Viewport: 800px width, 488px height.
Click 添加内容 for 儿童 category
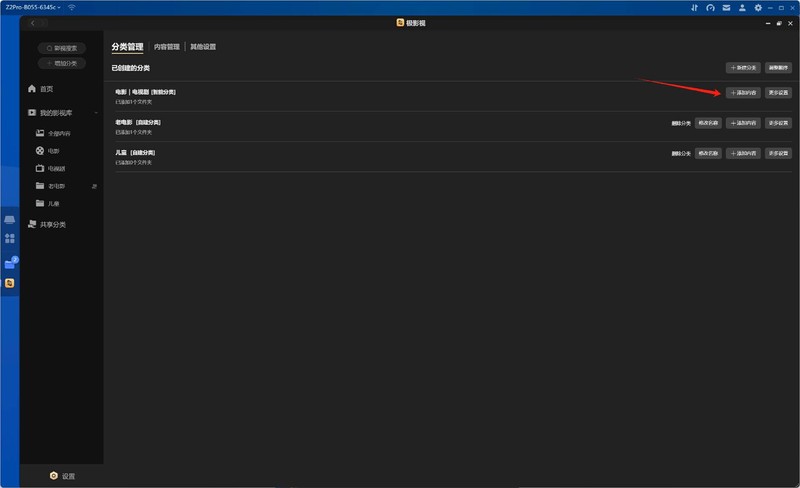pyautogui.click(x=743, y=153)
